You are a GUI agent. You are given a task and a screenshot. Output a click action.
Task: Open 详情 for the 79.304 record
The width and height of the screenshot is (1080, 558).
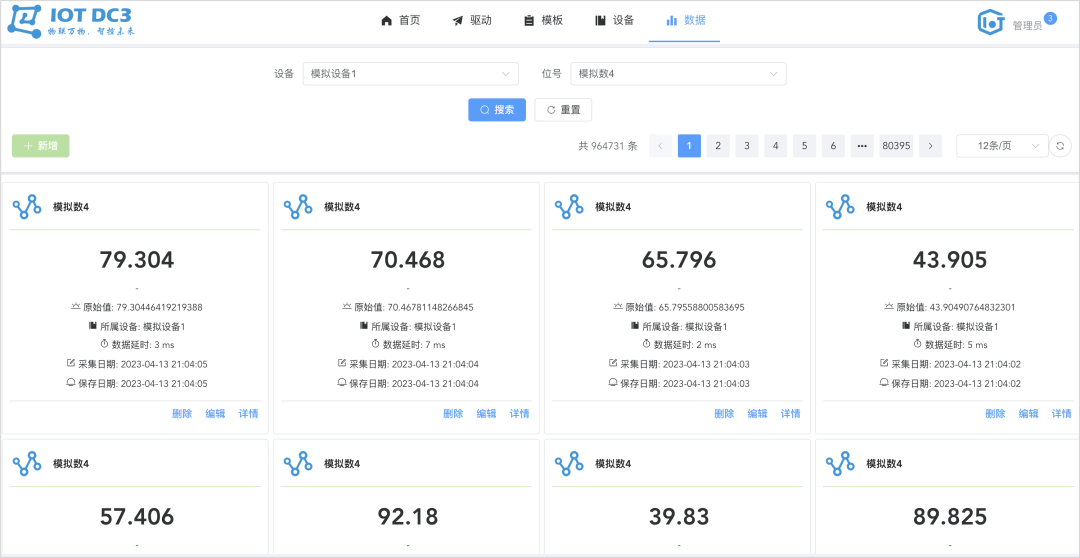pos(249,414)
